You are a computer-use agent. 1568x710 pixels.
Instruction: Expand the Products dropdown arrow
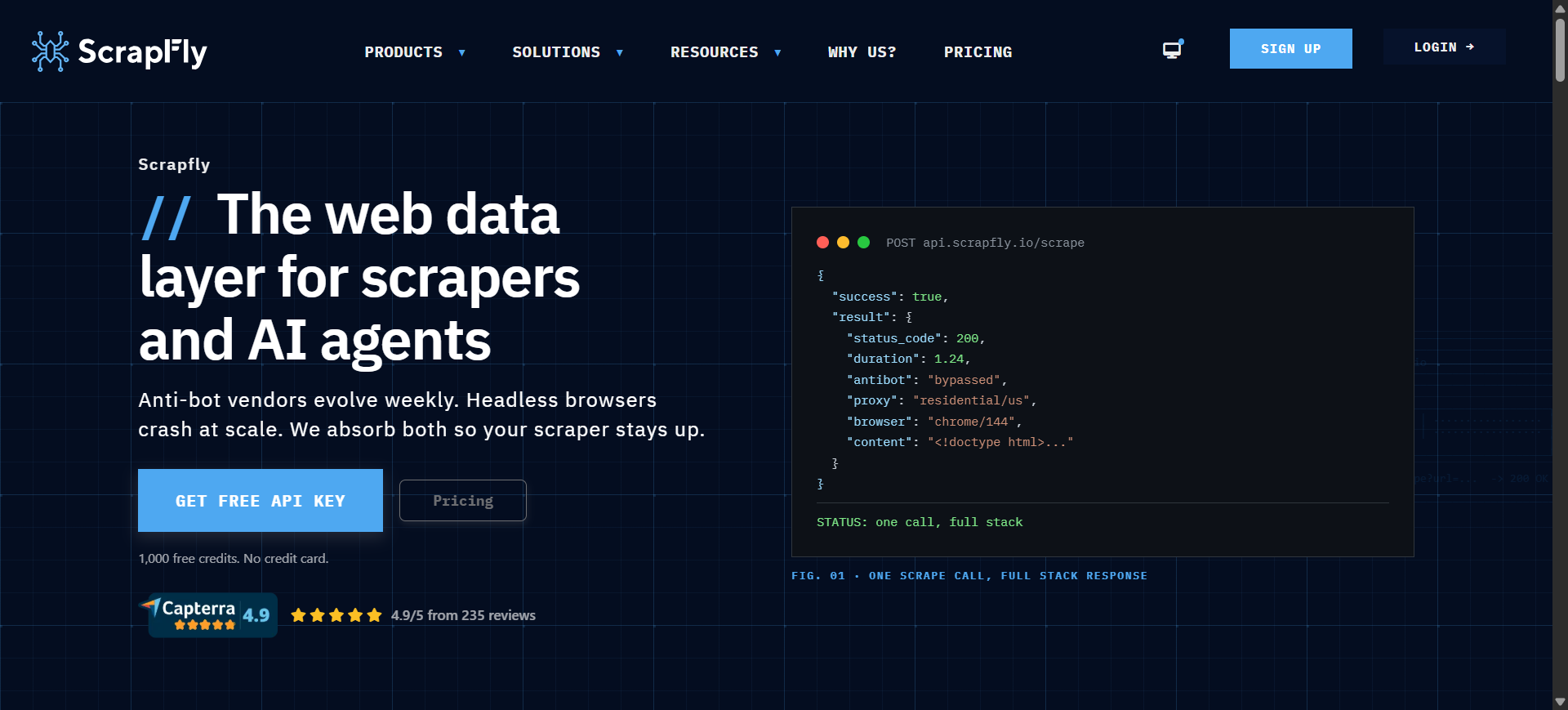[x=462, y=52]
